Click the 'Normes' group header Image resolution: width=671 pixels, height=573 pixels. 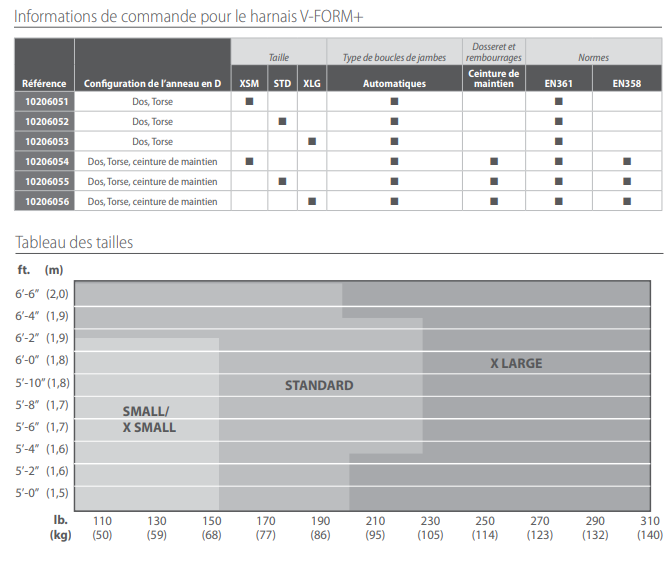coord(593,58)
